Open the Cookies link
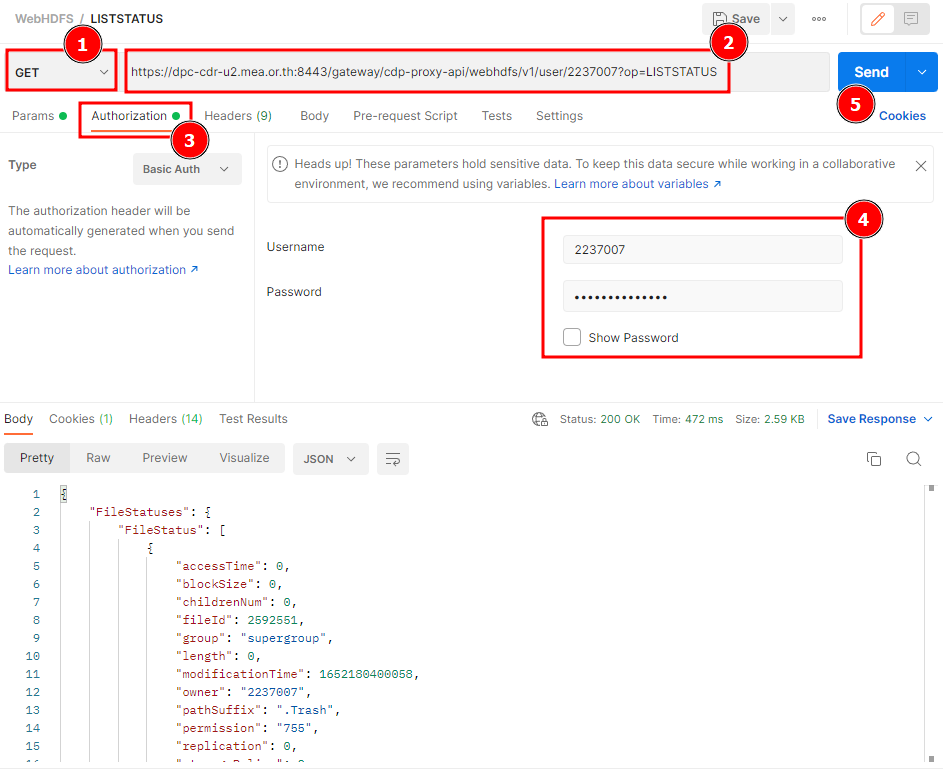Screen dimensions: 943x771 pyautogui.click(x=902, y=116)
